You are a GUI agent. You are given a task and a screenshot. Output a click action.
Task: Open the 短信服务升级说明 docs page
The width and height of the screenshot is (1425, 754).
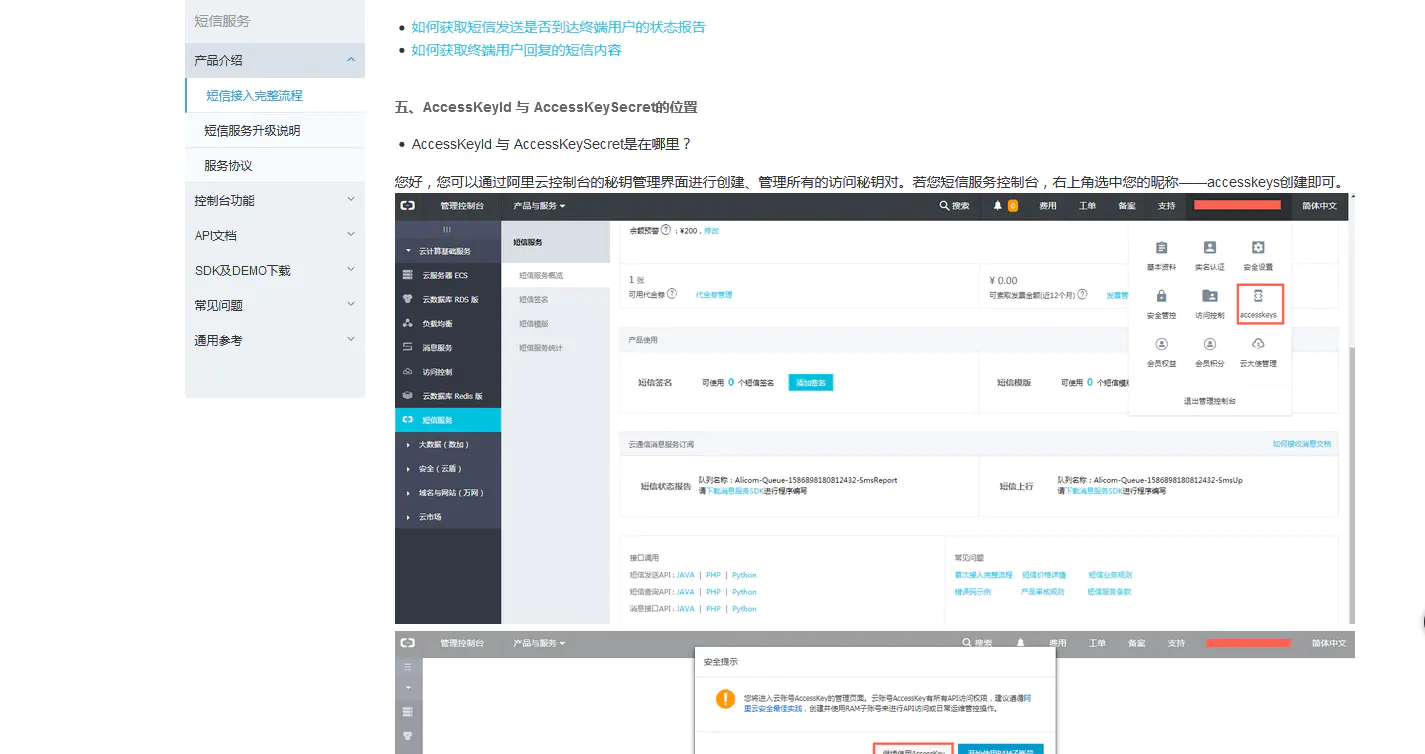[252, 131]
